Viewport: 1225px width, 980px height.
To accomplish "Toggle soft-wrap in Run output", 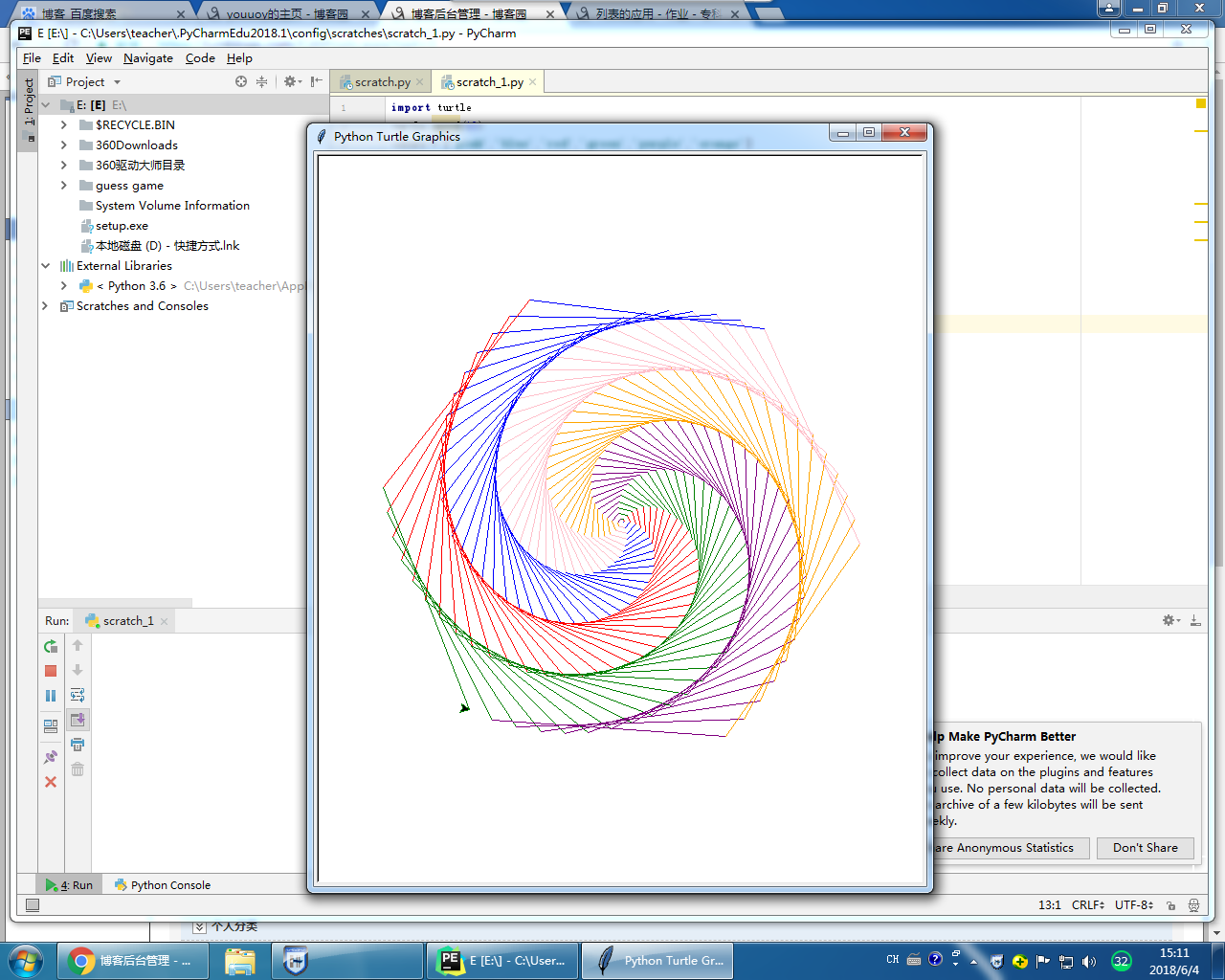I will coord(78,695).
